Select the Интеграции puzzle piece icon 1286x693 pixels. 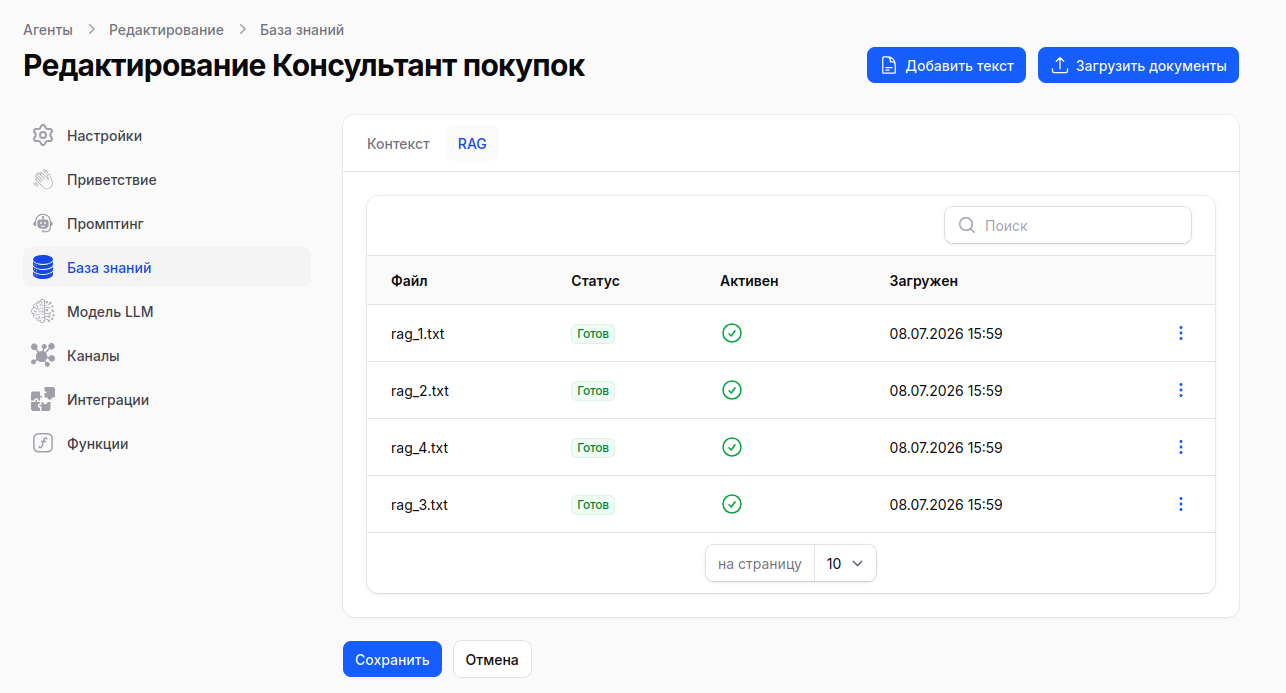click(42, 400)
